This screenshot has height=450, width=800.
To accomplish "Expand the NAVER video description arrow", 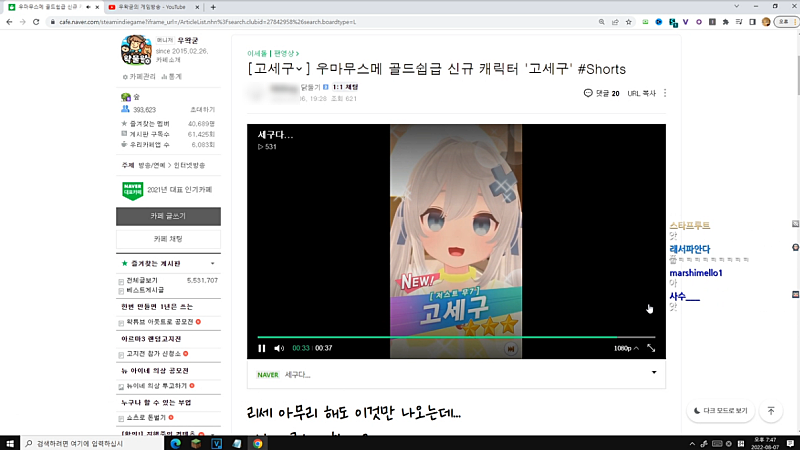I will 654,372.
